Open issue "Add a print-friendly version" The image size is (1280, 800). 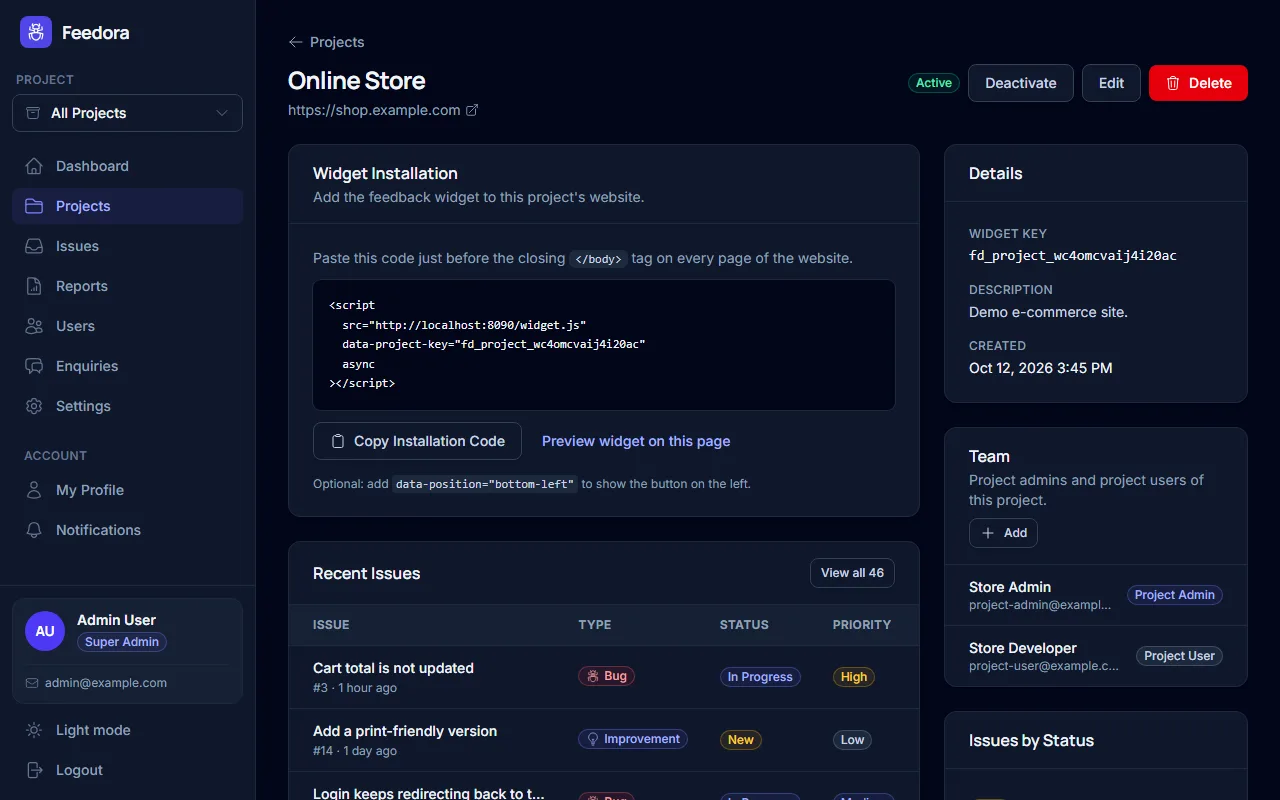click(405, 731)
